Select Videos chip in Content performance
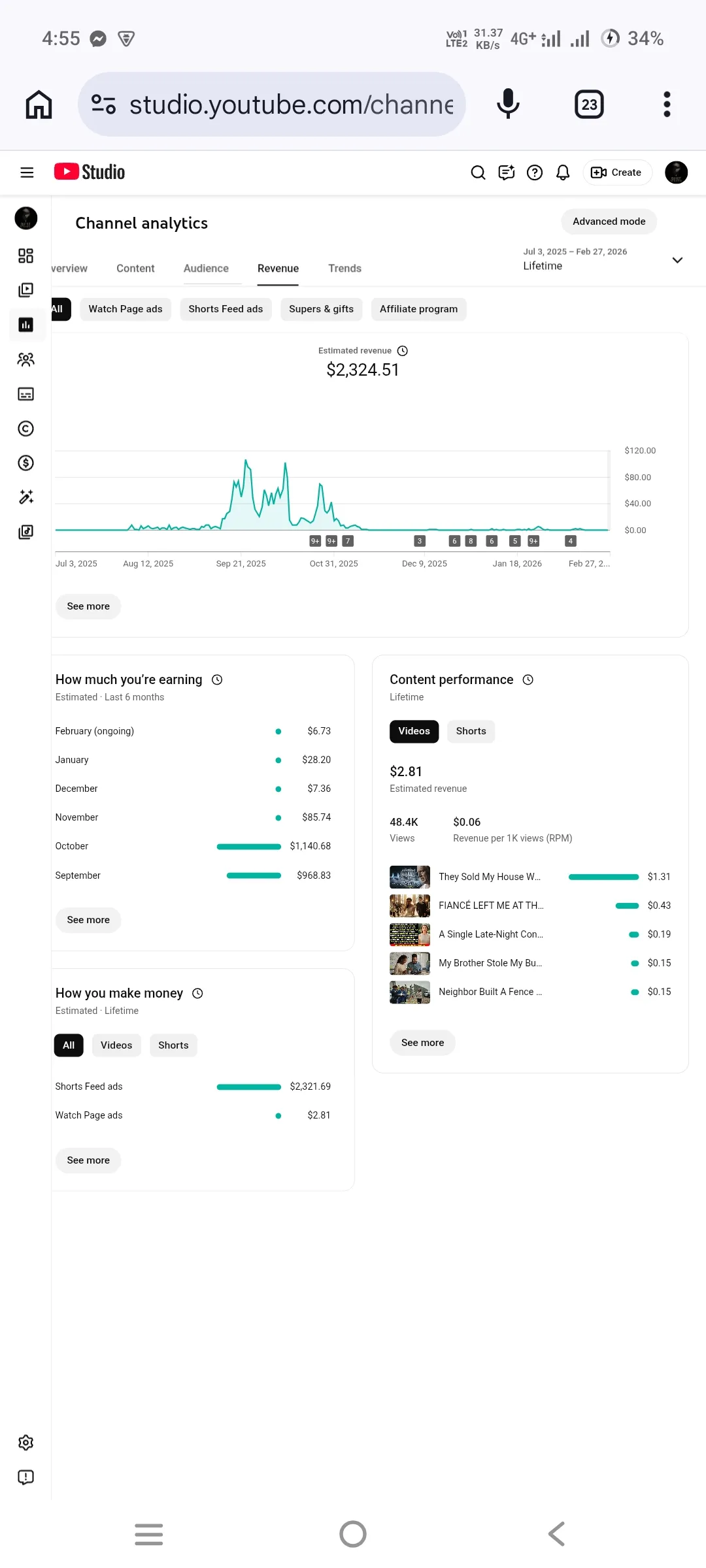 tap(414, 731)
